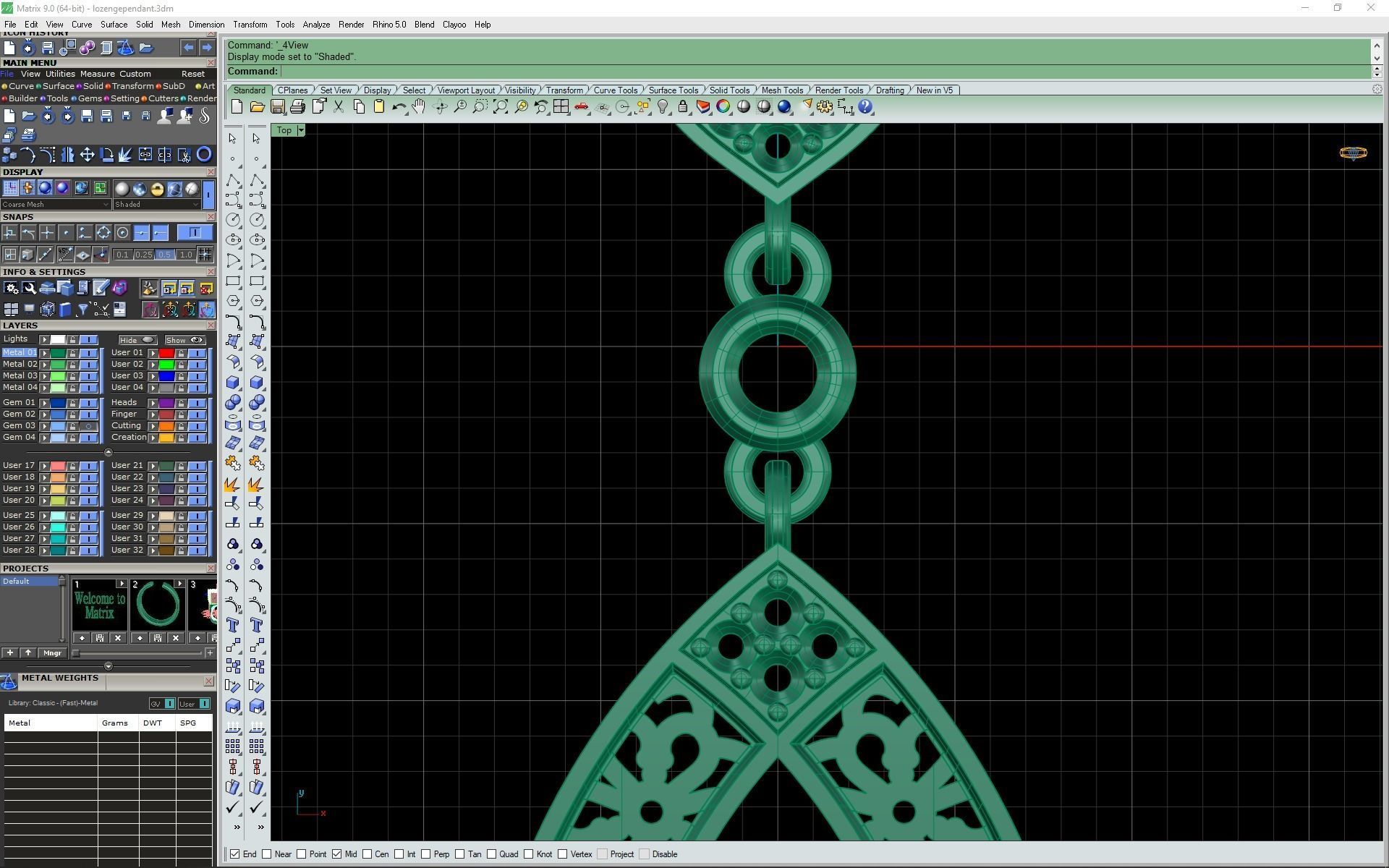
Task: Click the Metal 01 layer color swatch
Action: (58, 353)
